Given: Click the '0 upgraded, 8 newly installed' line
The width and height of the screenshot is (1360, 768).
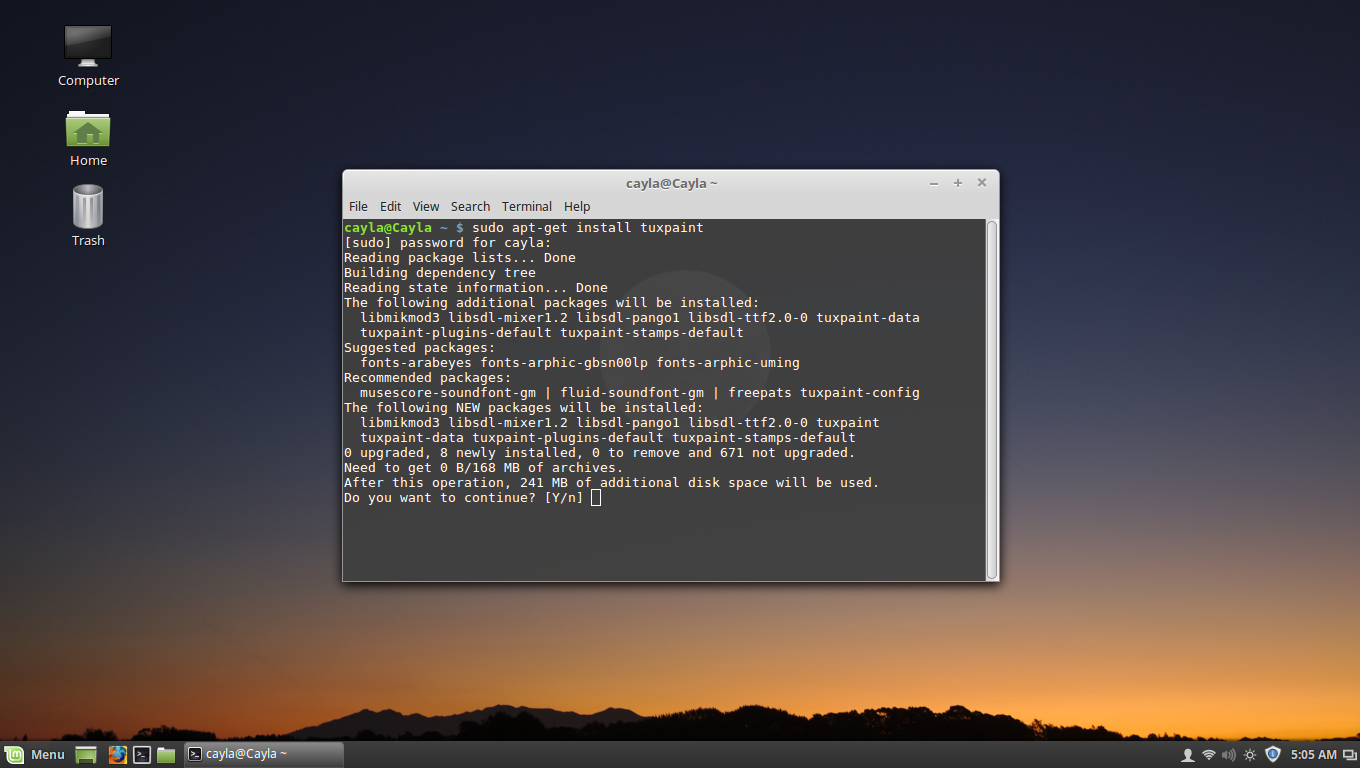Looking at the screenshot, I should pos(600,452).
